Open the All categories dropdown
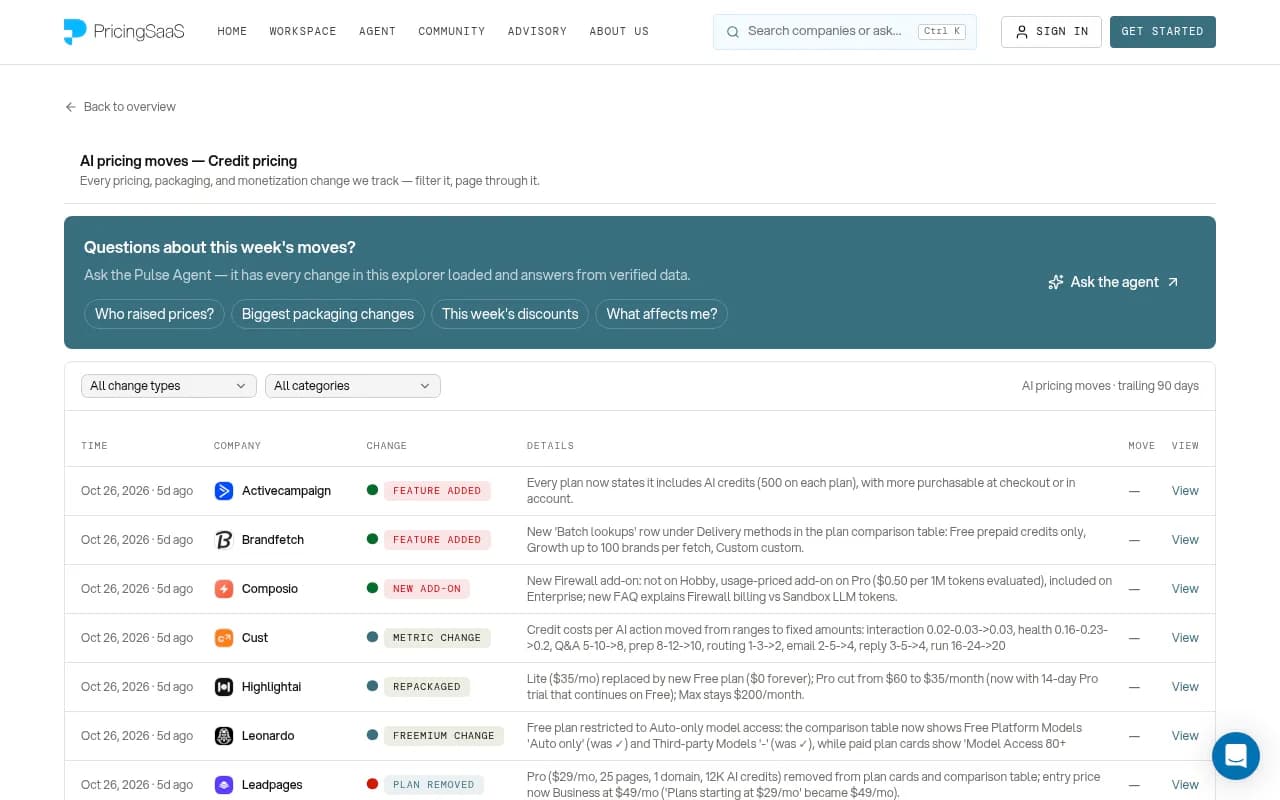Image resolution: width=1280 pixels, height=800 pixels. [x=353, y=386]
